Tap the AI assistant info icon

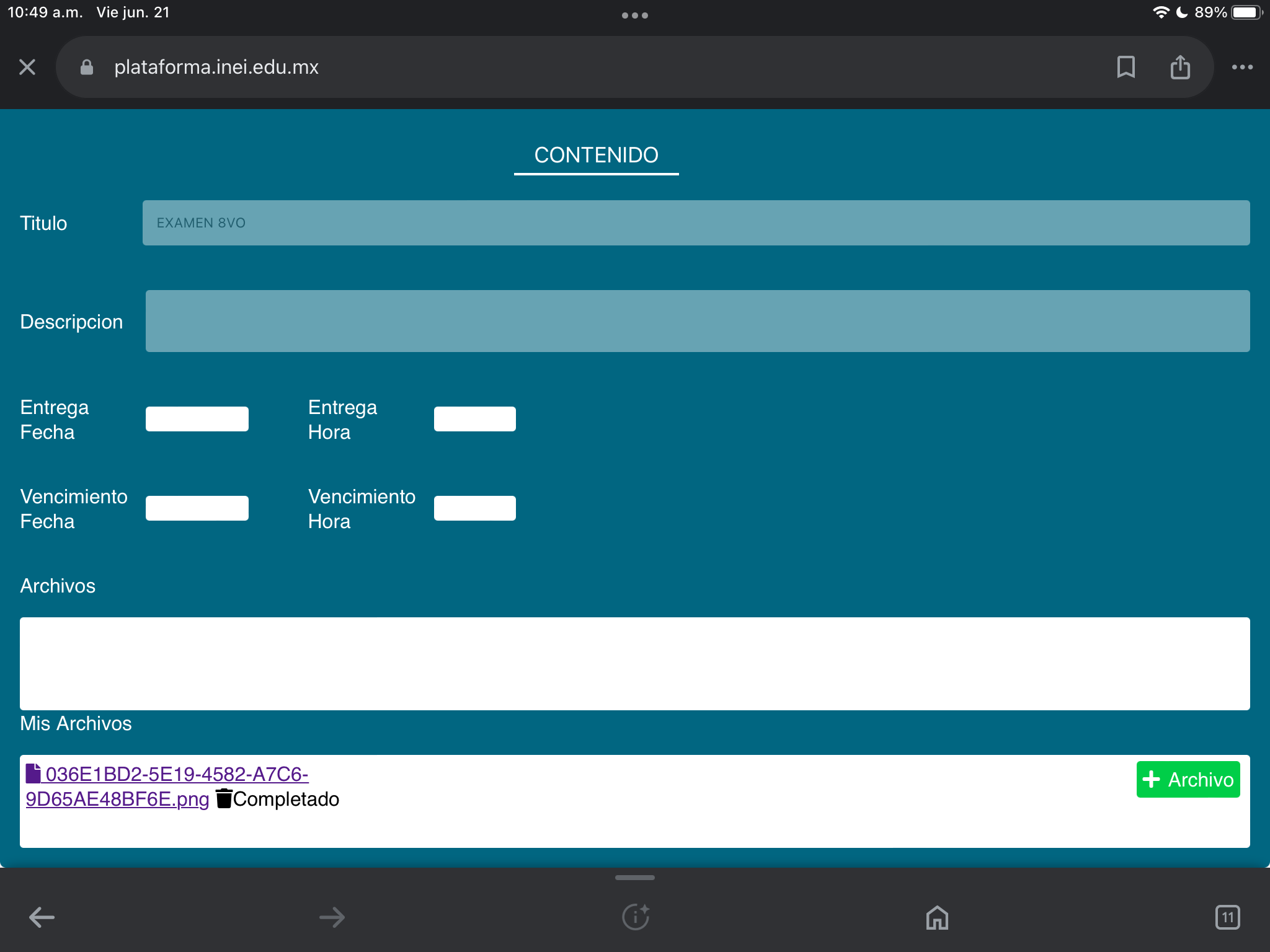[x=635, y=917]
